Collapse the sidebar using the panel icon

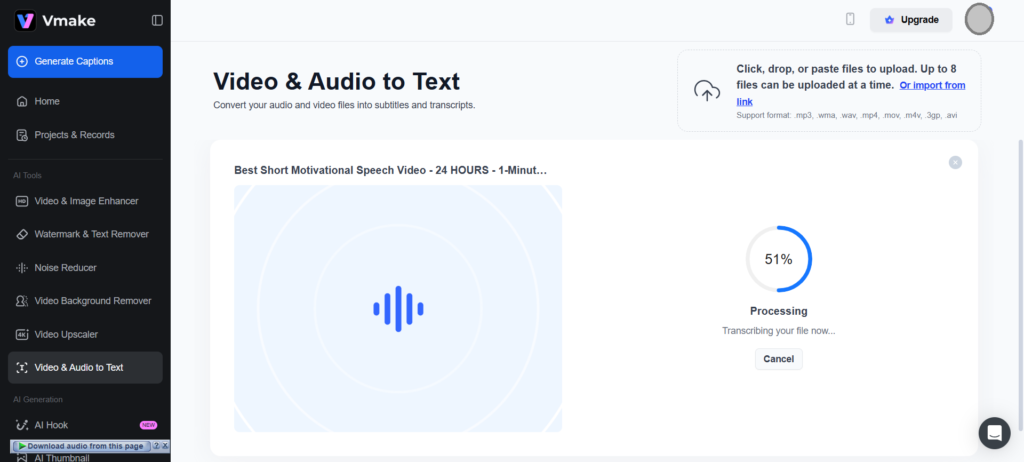(x=157, y=20)
